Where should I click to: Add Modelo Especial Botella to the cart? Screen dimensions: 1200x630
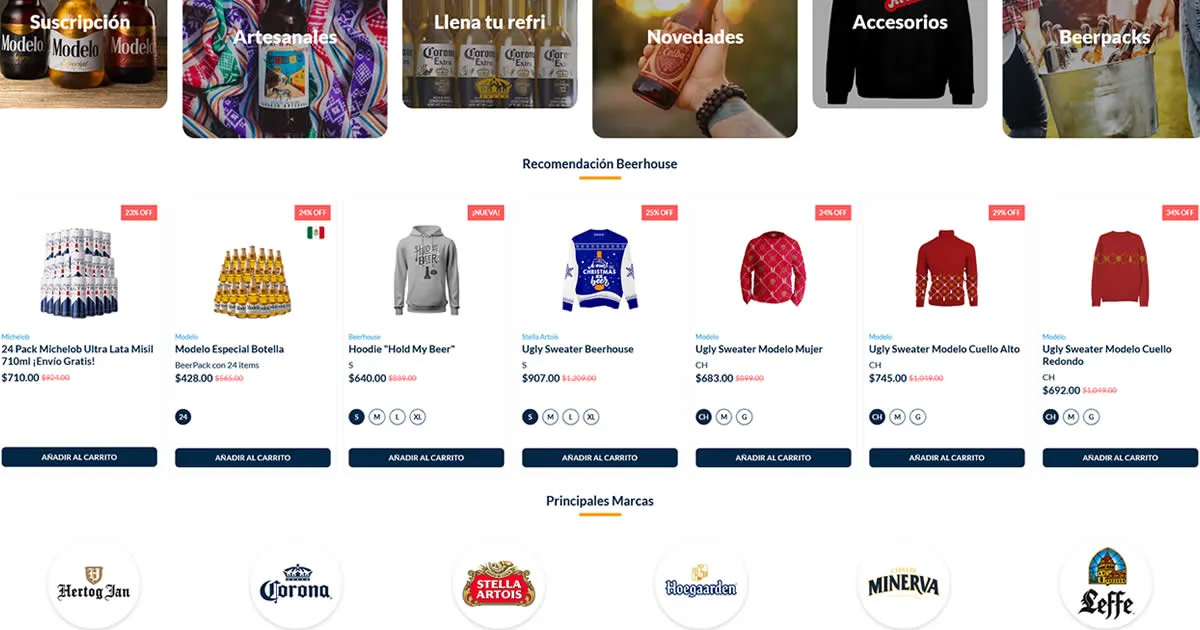pyautogui.click(x=253, y=457)
